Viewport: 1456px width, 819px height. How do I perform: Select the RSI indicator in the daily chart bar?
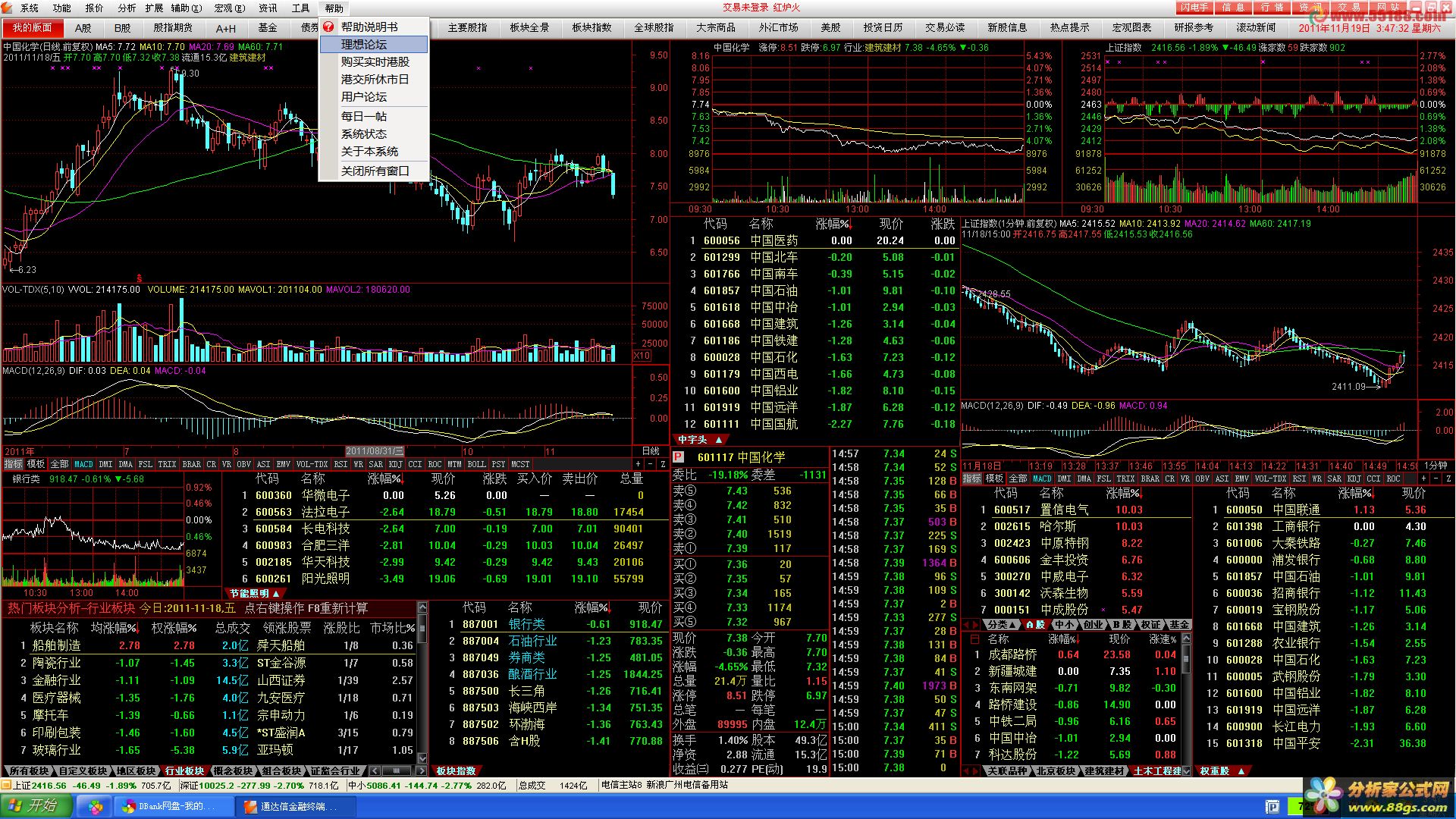(341, 464)
